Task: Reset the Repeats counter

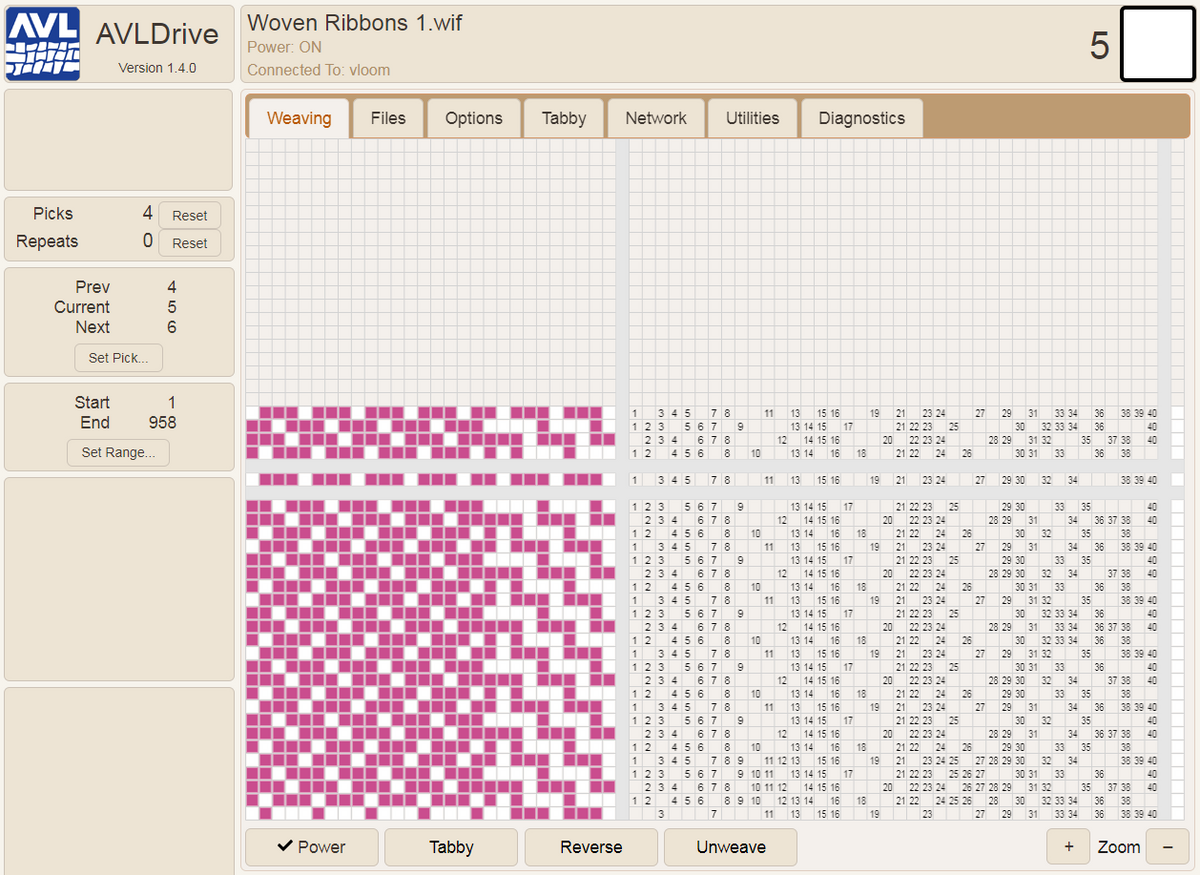Action: click(189, 243)
